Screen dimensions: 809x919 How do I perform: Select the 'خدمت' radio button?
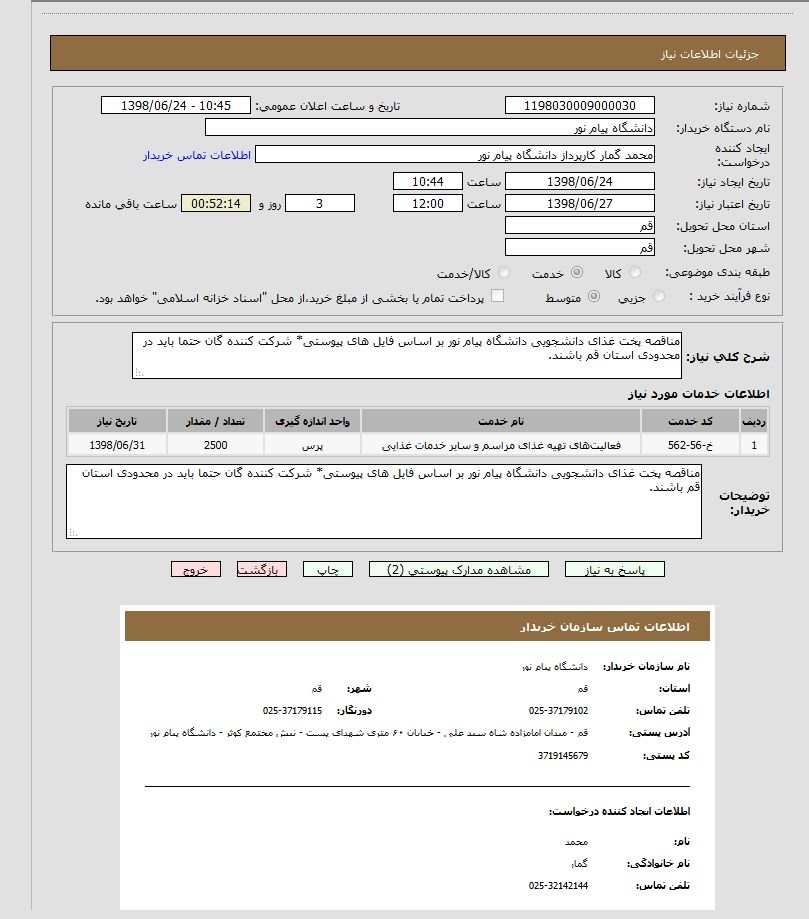[576, 273]
